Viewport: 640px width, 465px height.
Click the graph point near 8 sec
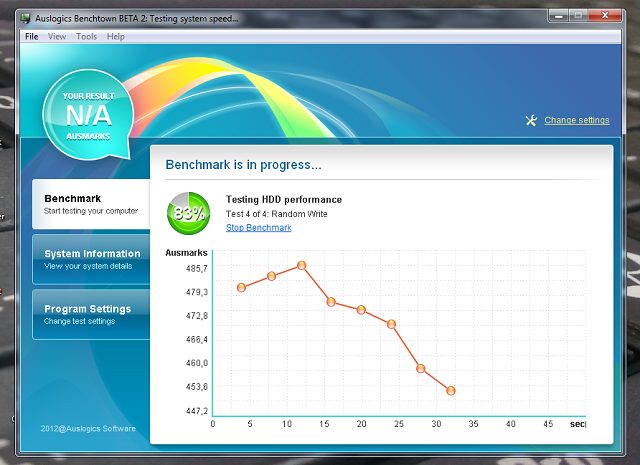[271, 276]
